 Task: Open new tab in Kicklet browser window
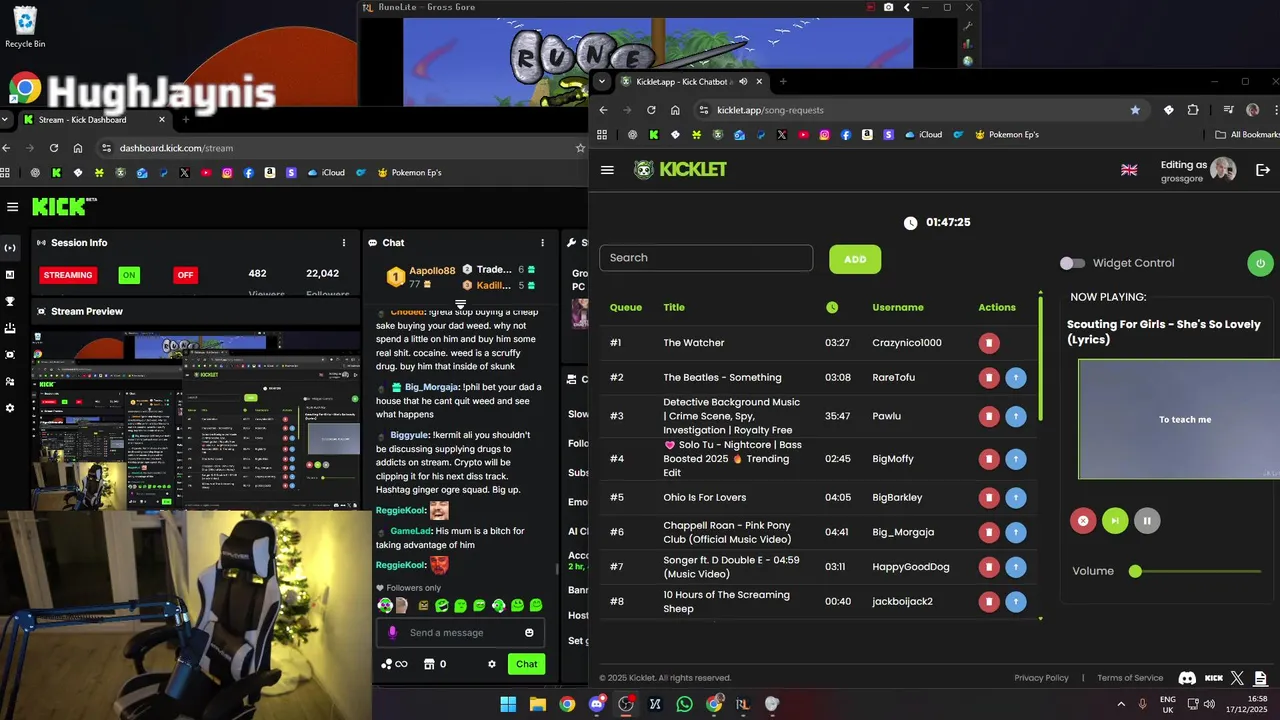pyautogui.click(x=783, y=82)
